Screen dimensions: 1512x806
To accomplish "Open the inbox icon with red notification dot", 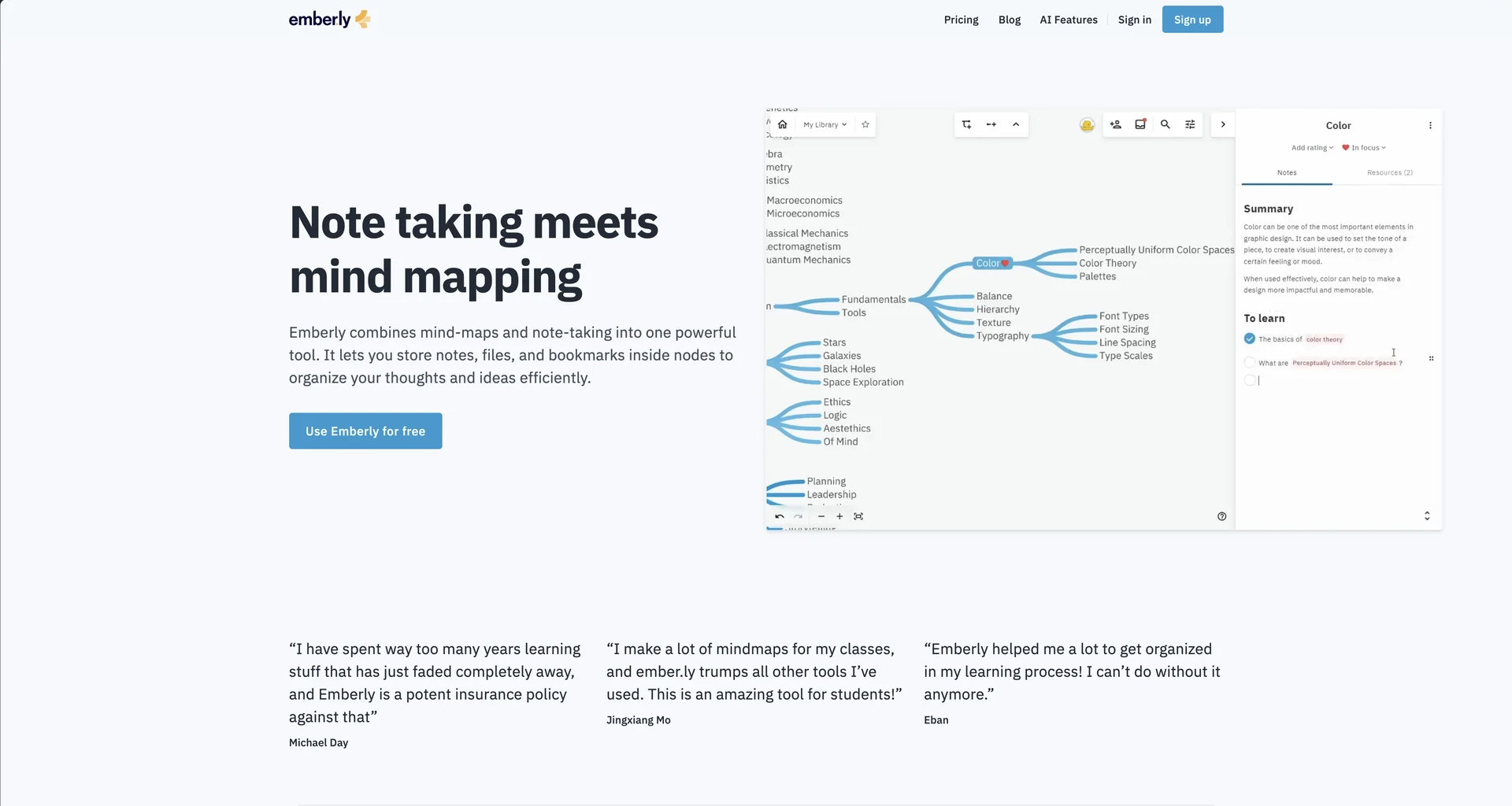I will (1140, 124).
